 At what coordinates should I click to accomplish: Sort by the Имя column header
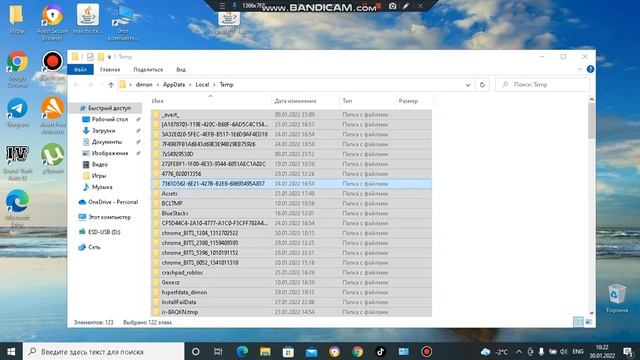coord(210,101)
